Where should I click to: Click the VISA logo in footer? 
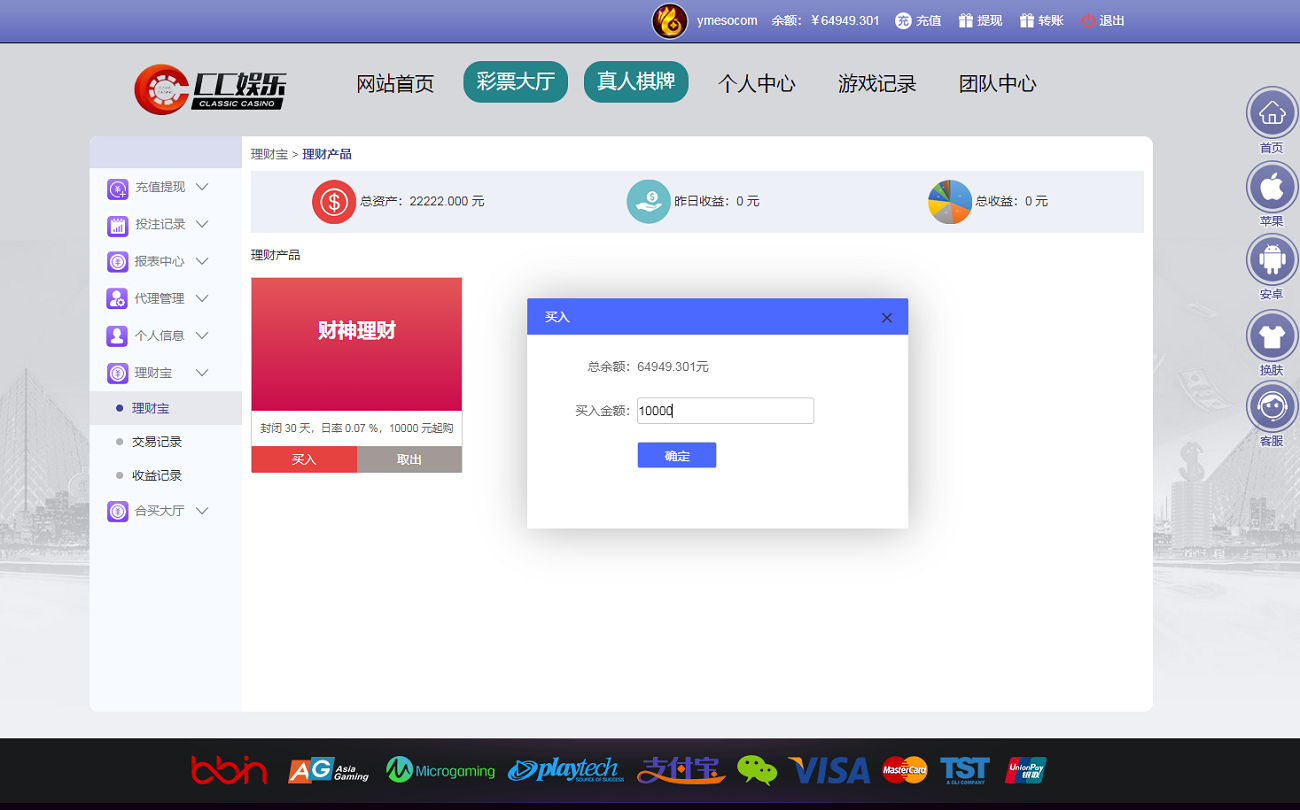click(829, 770)
